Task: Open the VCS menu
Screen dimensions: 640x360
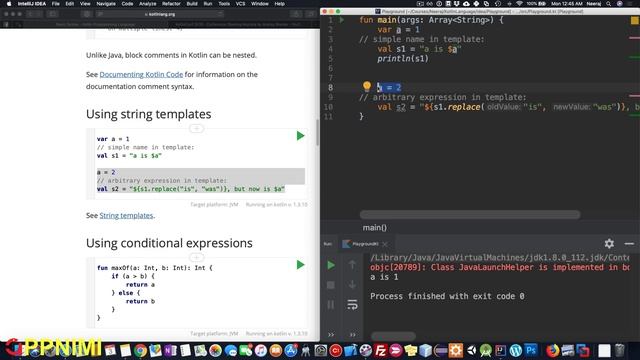Action: pos(240,4)
